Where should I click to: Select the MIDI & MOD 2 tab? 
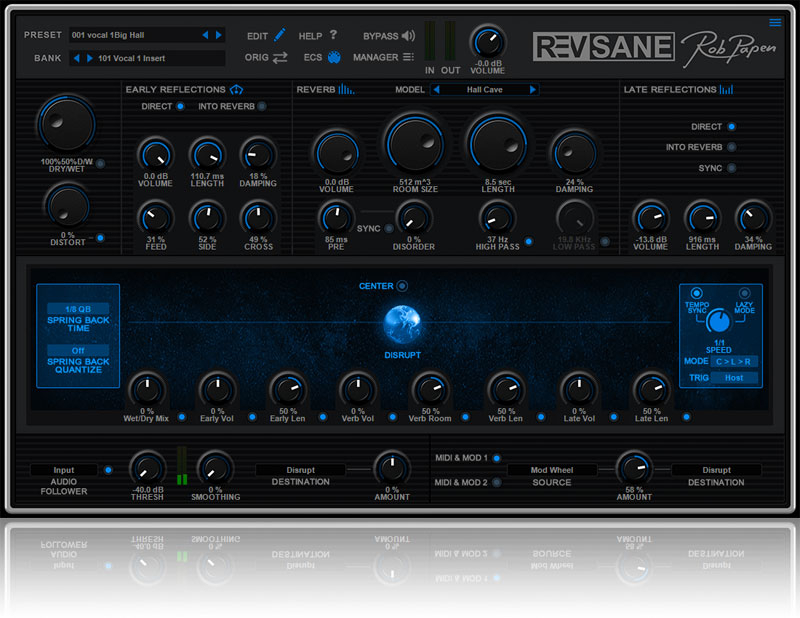tap(497, 481)
